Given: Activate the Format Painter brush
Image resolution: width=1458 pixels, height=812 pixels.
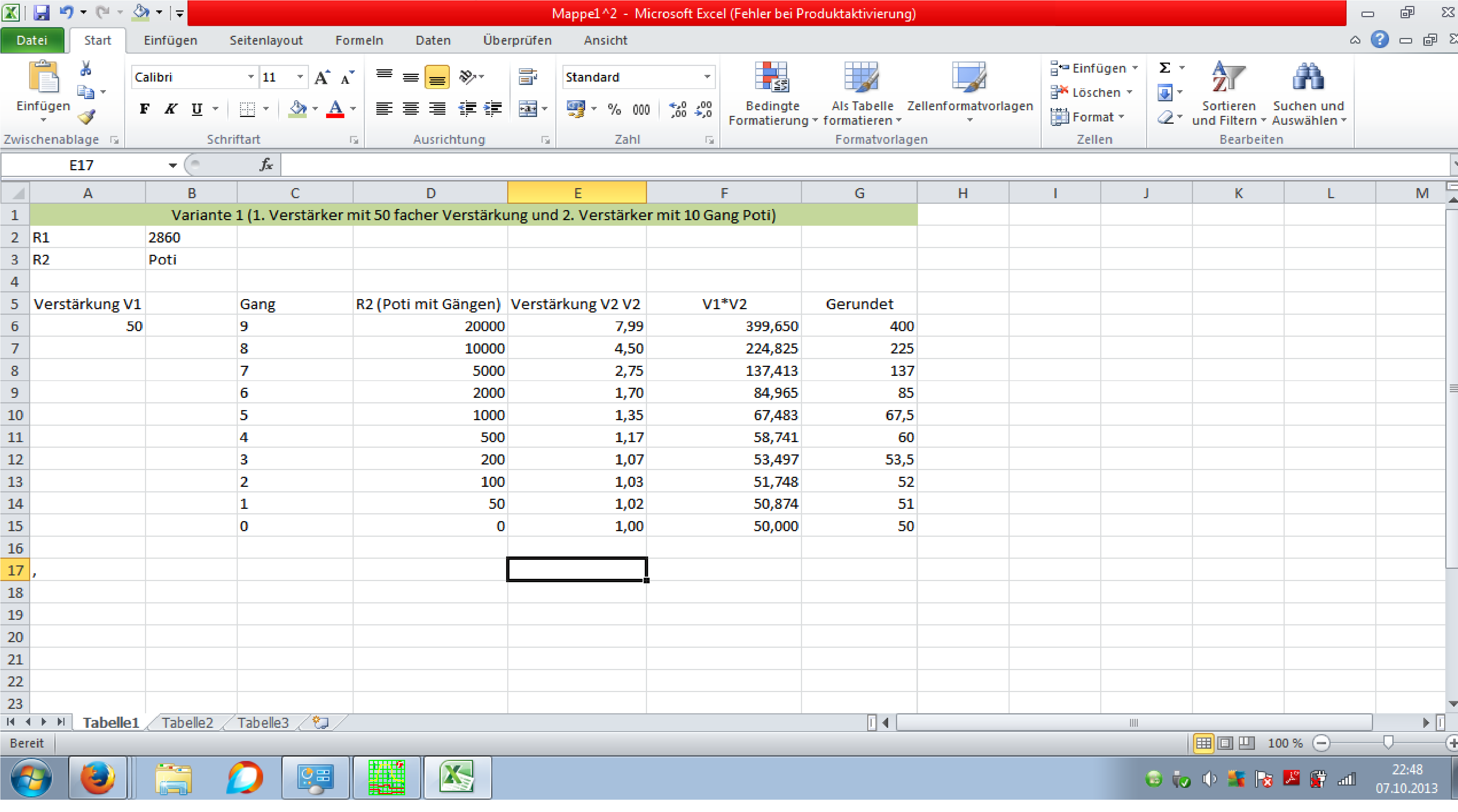Looking at the screenshot, I should coord(86,117).
